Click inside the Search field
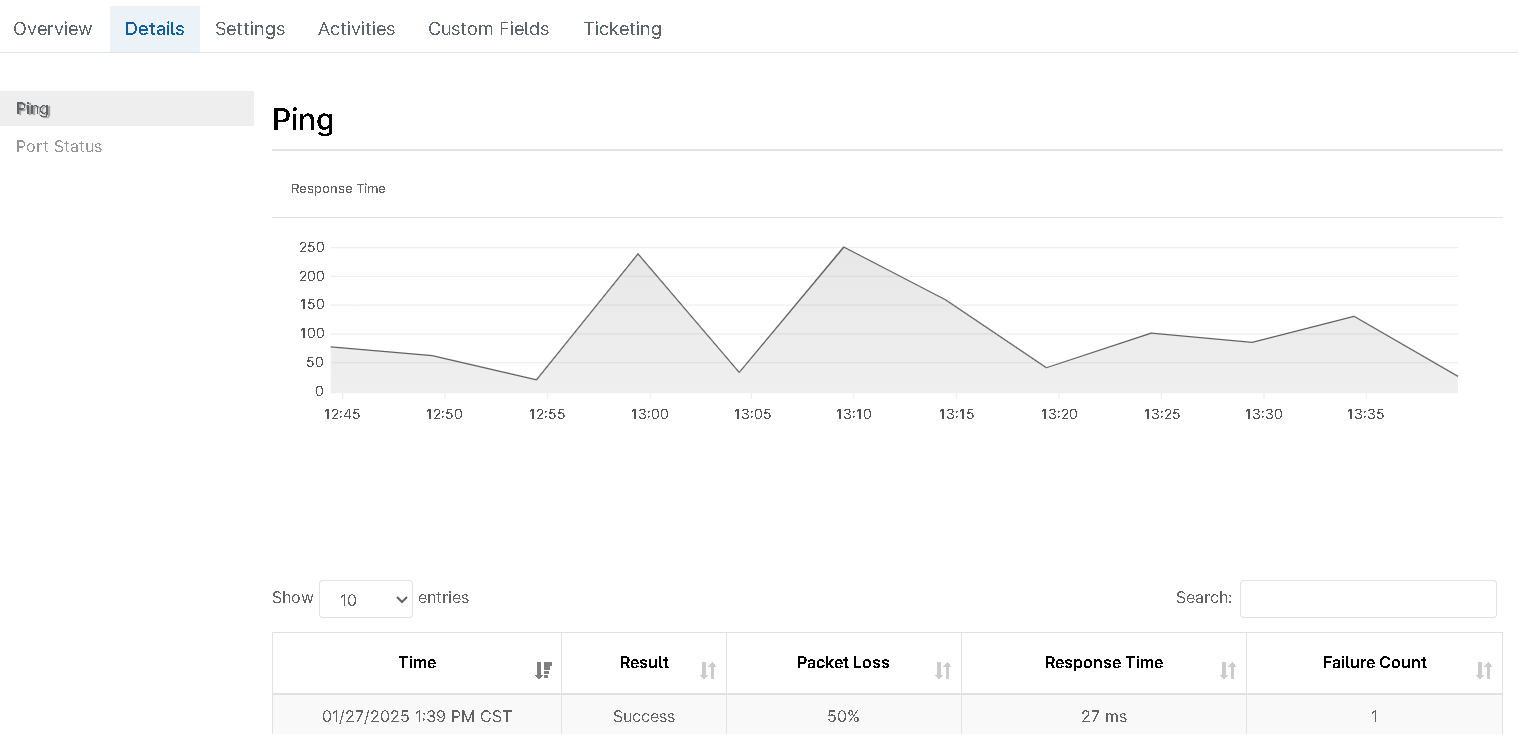 point(1368,598)
